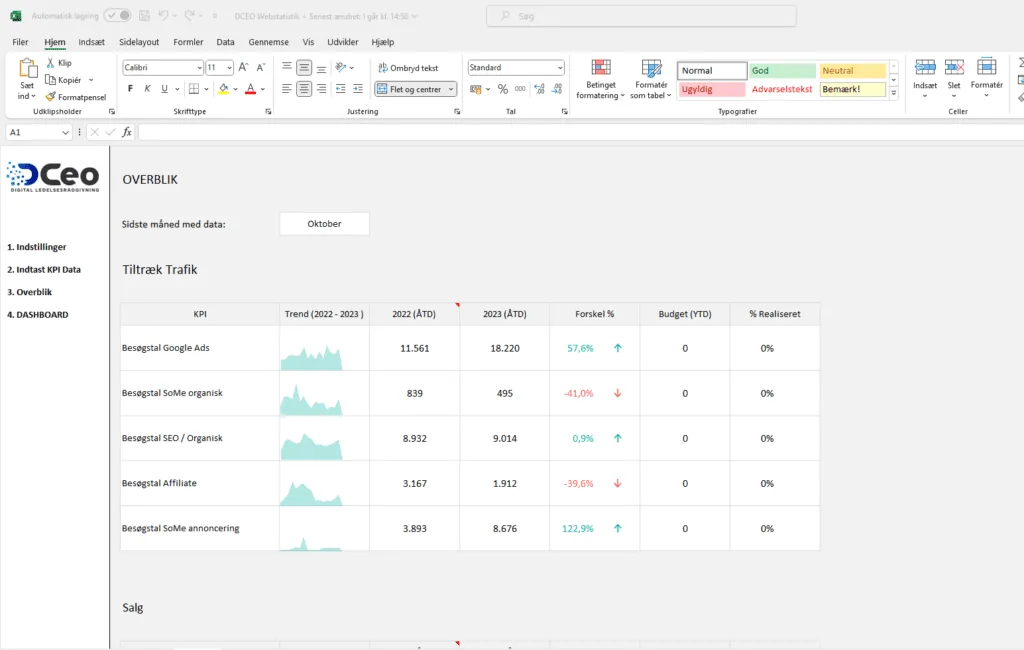Apply the God cell style

pos(782,71)
